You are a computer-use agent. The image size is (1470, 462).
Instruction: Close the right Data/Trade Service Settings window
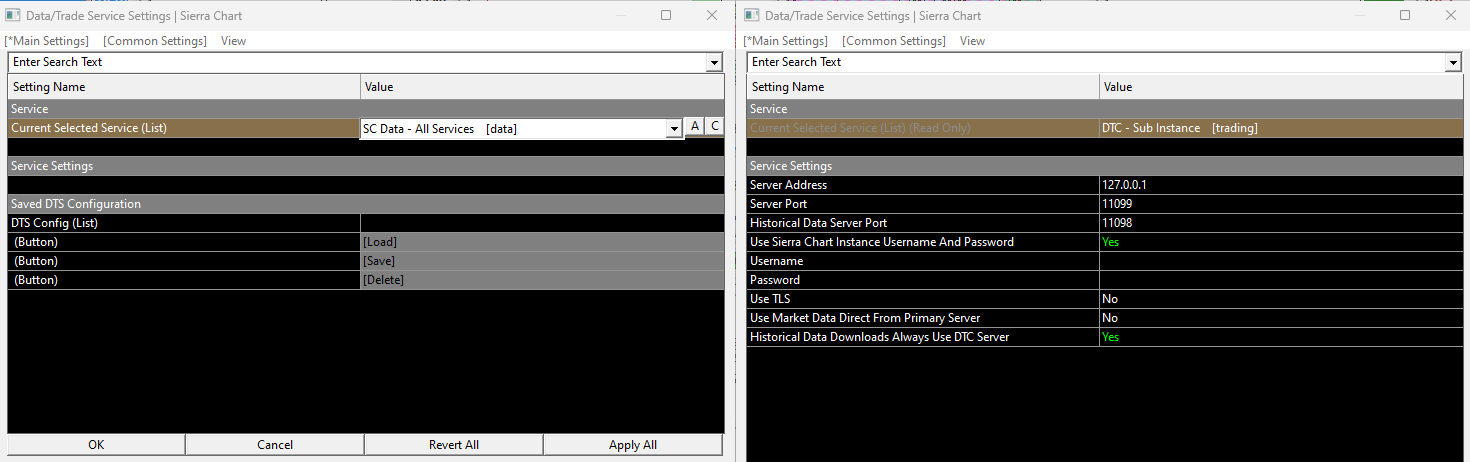click(x=1451, y=16)
